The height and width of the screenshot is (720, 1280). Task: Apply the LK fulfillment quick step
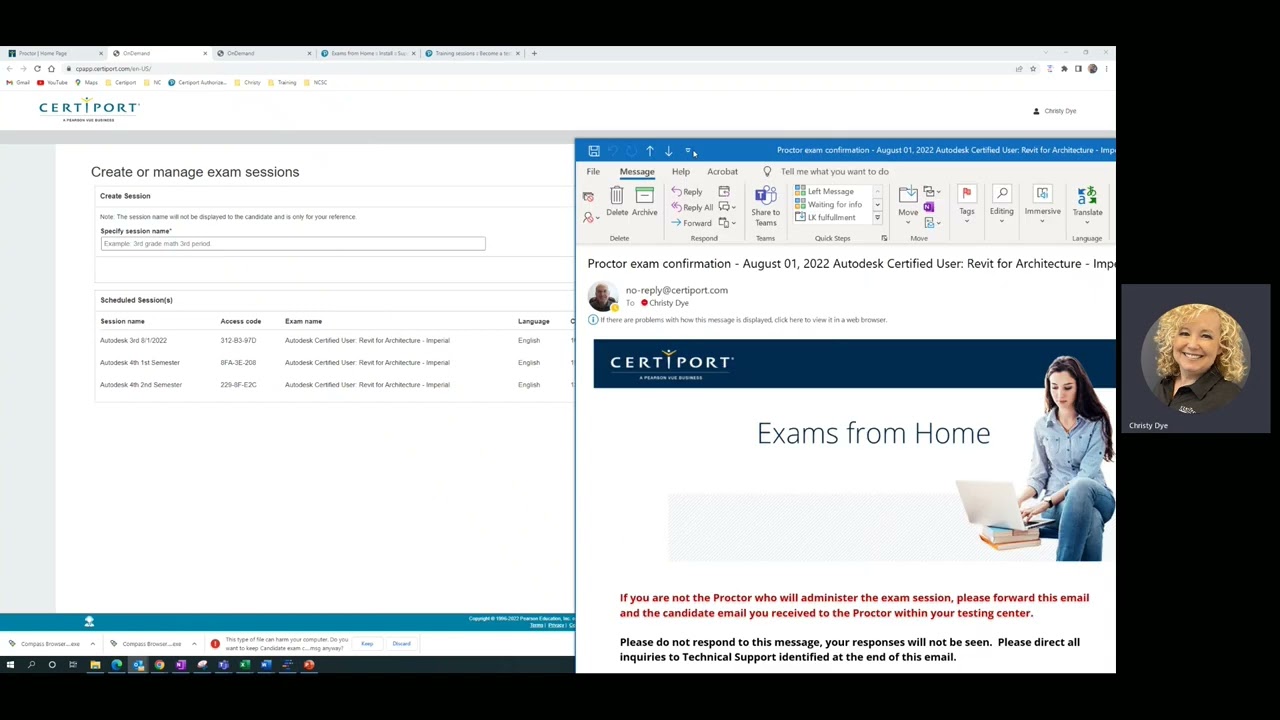click(x=825, y=217)
